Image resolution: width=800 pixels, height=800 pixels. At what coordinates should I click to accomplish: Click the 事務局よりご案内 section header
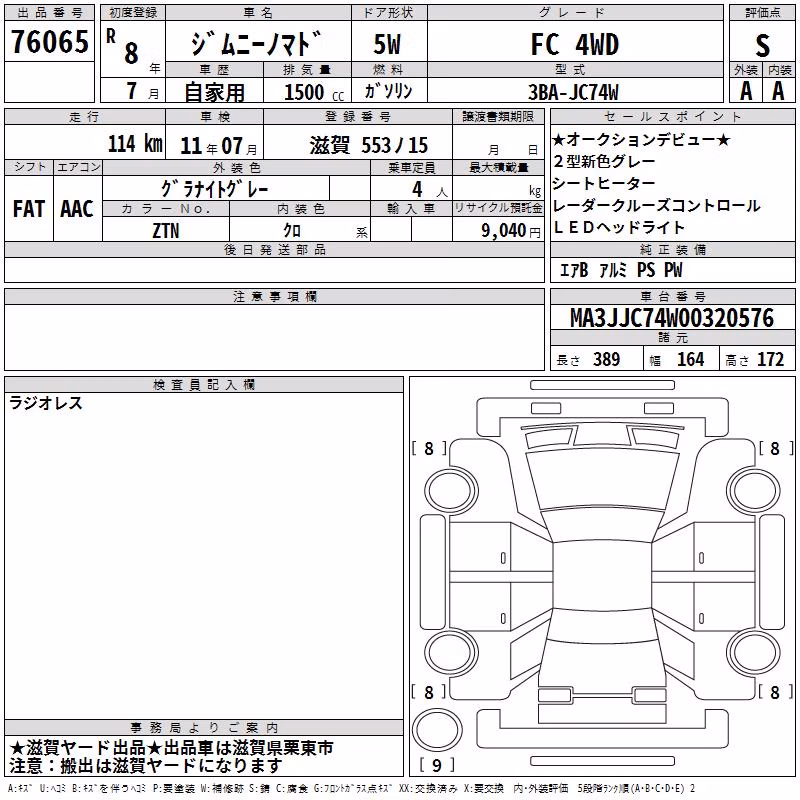click(204, 728)
